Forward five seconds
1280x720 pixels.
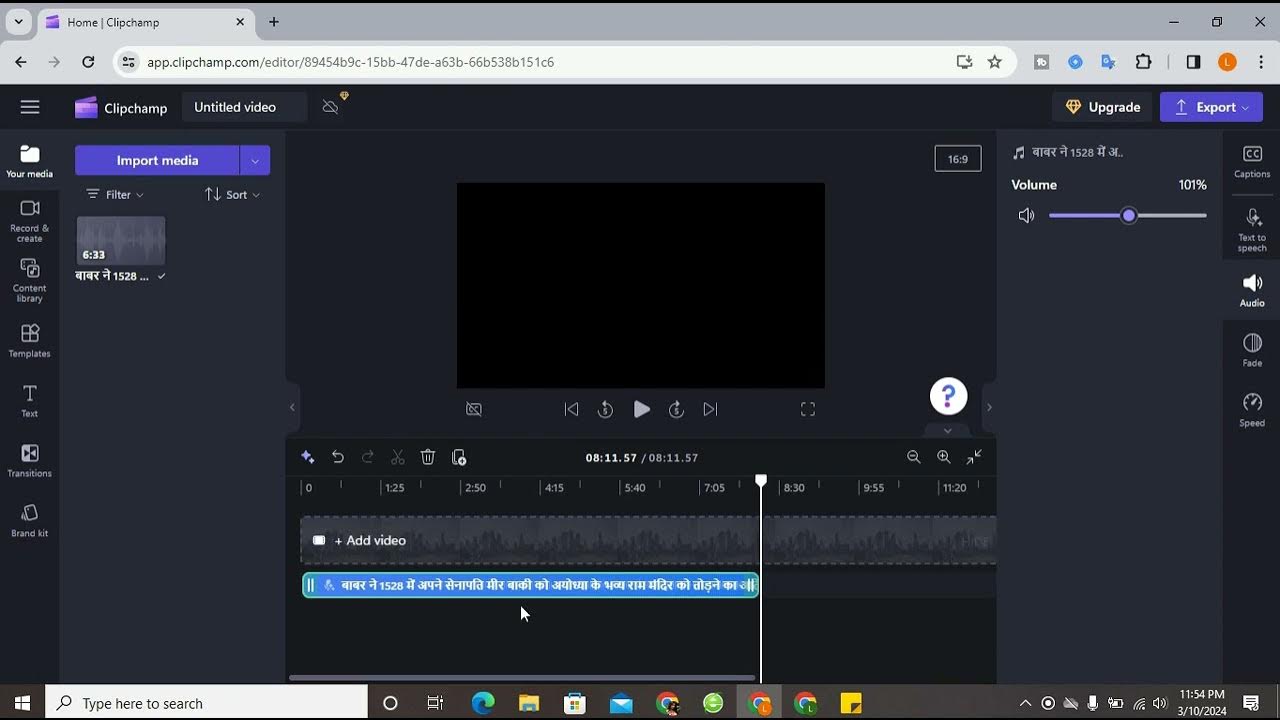click(x=676, y=409)
